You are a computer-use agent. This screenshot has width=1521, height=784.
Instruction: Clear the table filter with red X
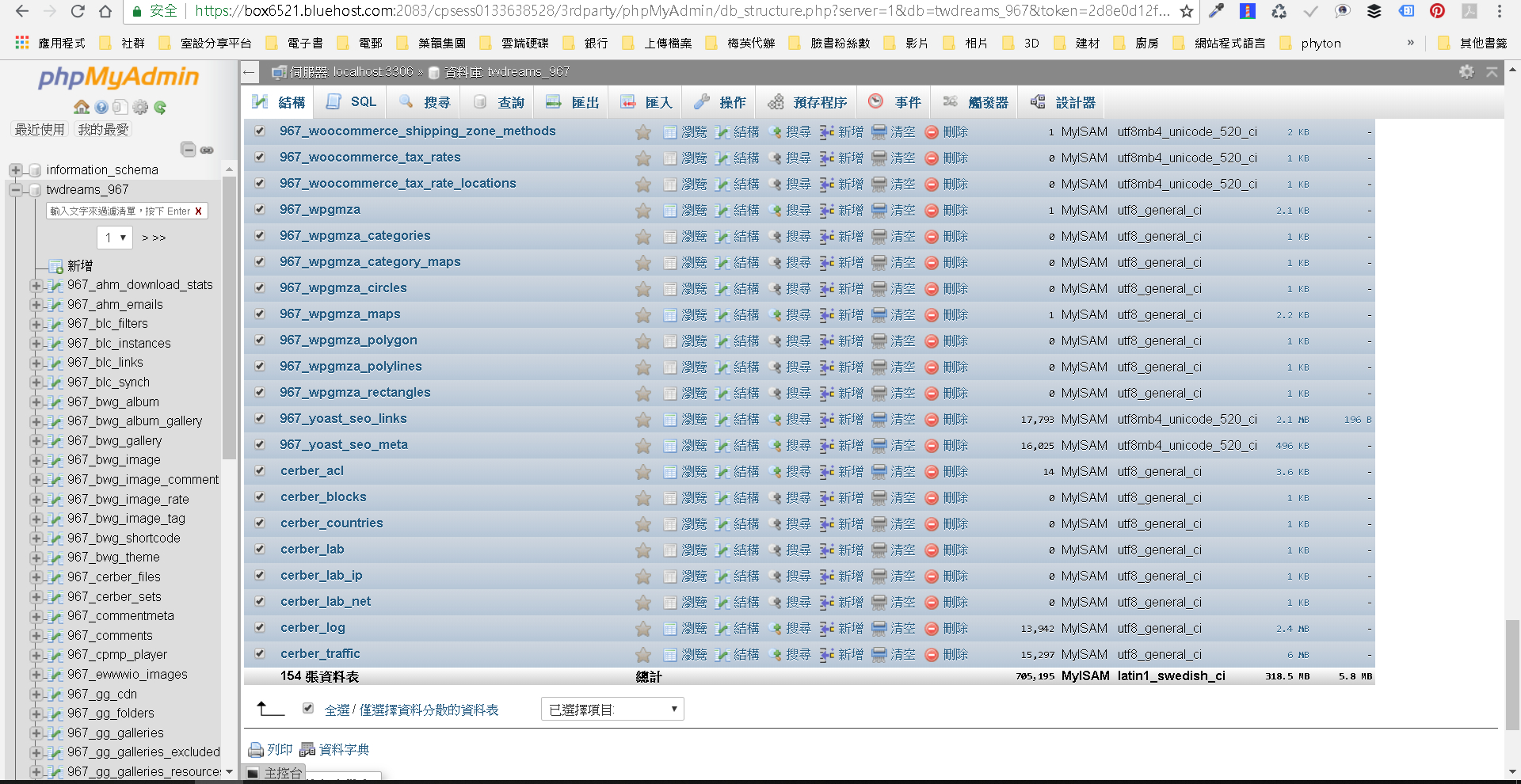[198, 211]
